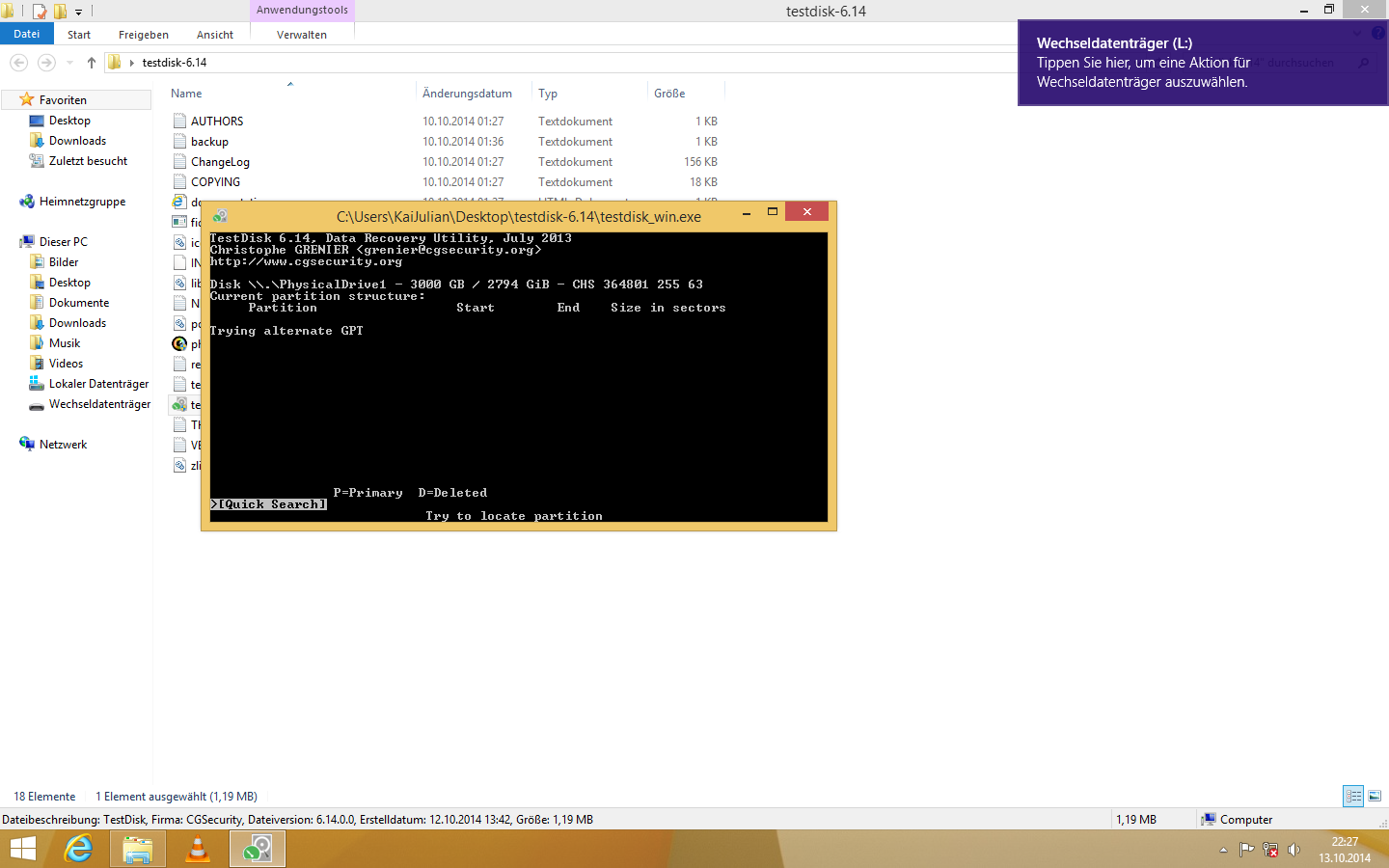Select Lokaler Datenträger in the sidebar
Image resolution: width=1389 pixels, height=868 pixels.
(98, 384)
